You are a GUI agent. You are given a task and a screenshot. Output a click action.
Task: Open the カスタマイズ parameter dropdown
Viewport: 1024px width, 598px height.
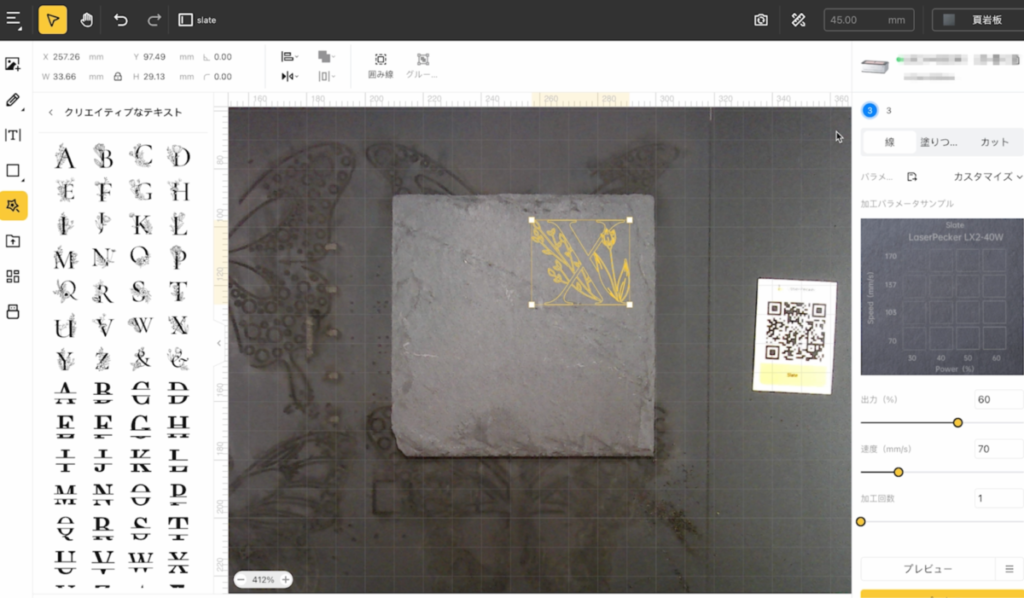[x=987, y=177]
